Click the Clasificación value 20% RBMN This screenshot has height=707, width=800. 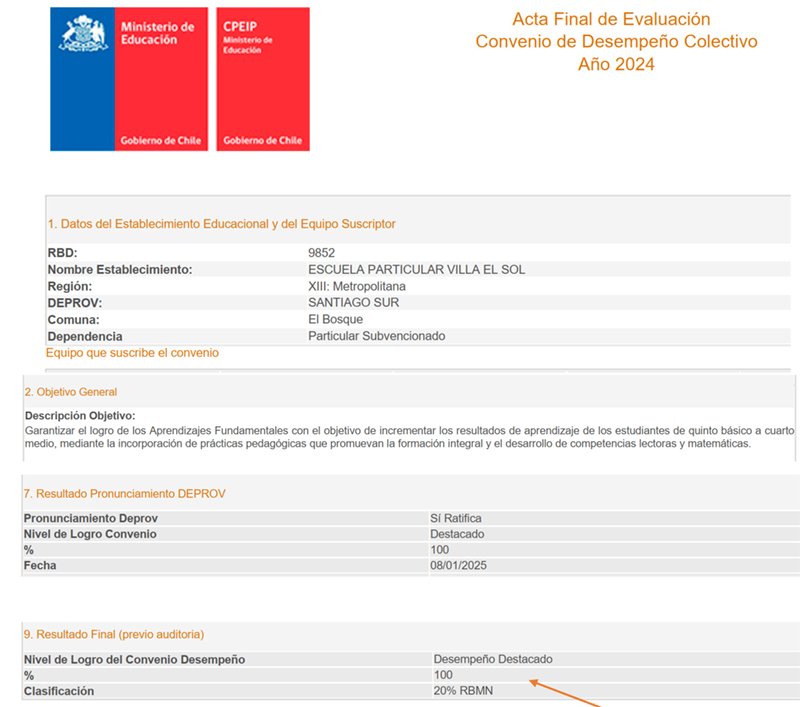[x=463, y=691]
